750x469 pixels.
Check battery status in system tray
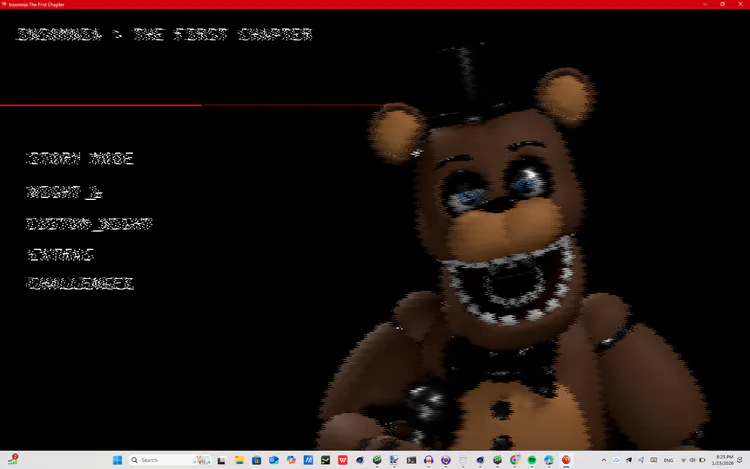(x=702, y=460)
